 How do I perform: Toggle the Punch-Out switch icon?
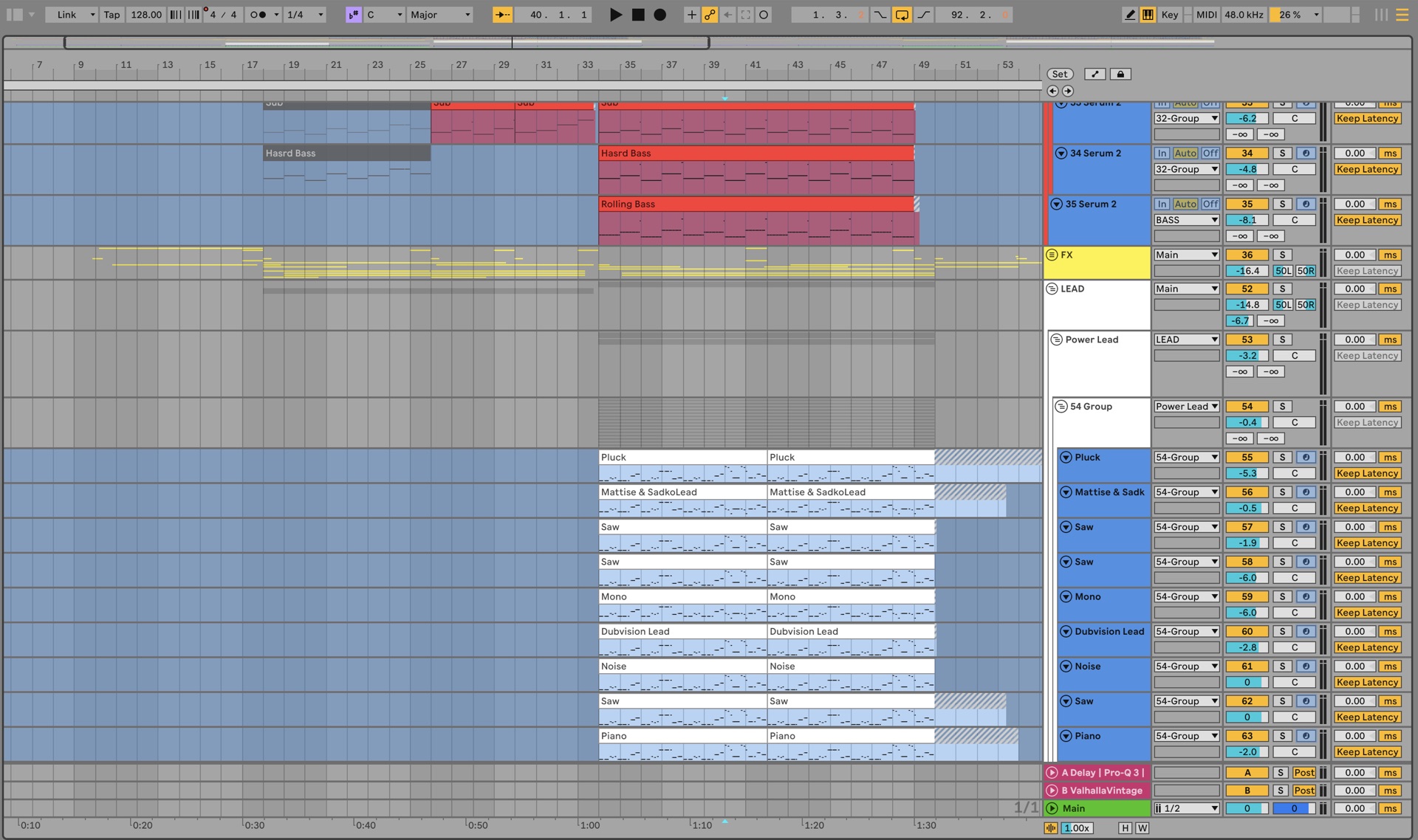(x=923, y=15)
